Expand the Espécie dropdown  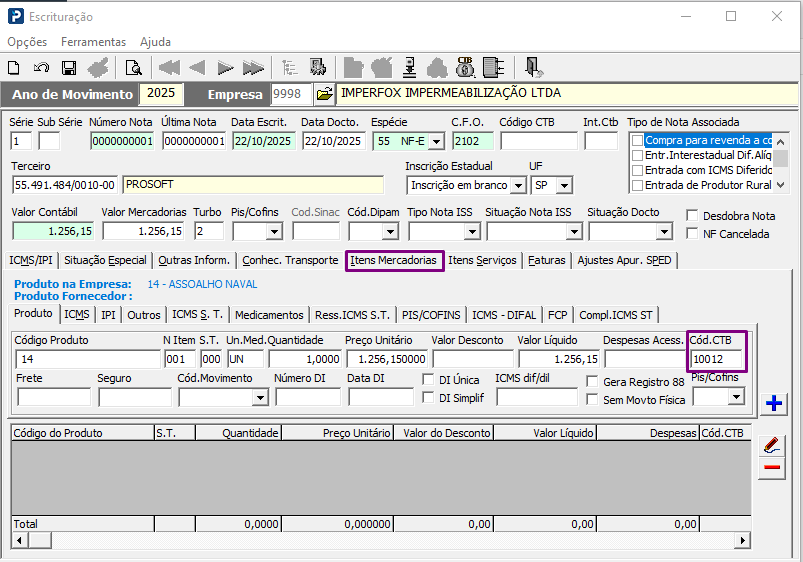pos(436,141)
